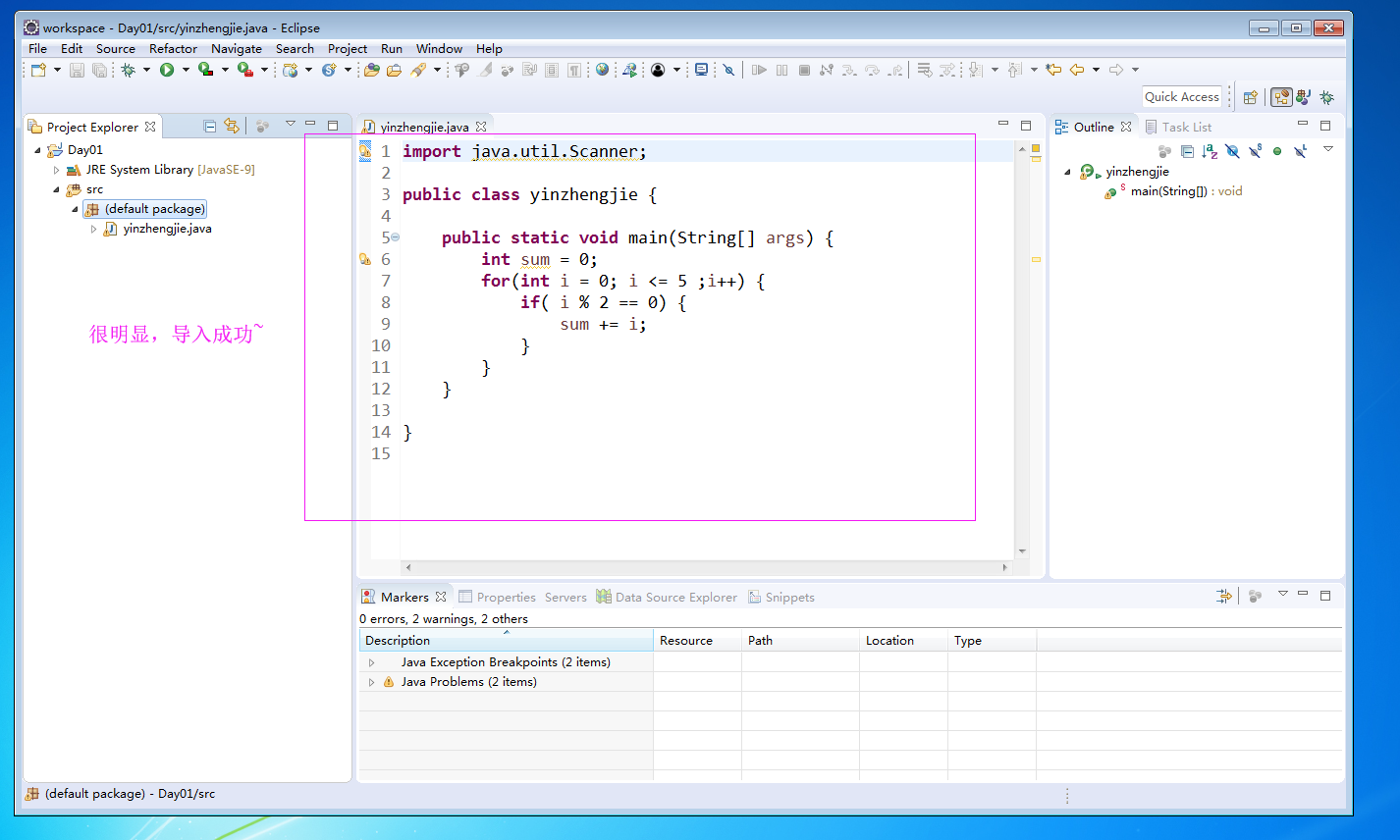
Task: Switch to the Debug perspective icon
Action: pyautogui.click(x=1326, y=97)
